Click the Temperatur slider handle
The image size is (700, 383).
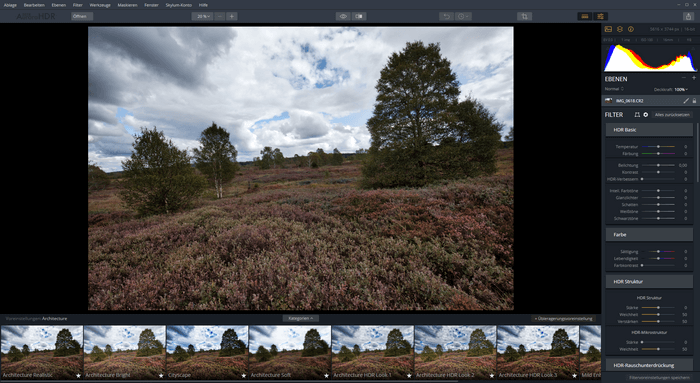(x=658, y=146)
